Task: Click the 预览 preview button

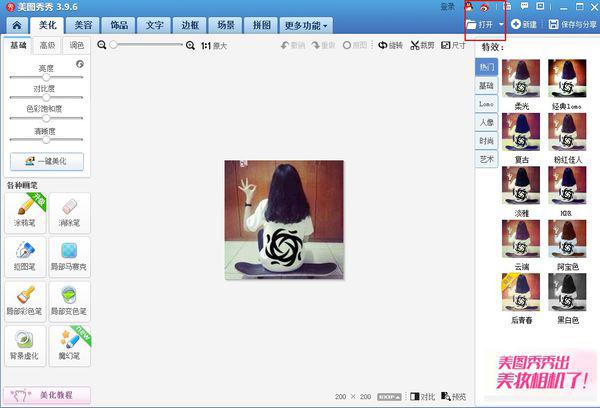Action: tap(453, 397)
